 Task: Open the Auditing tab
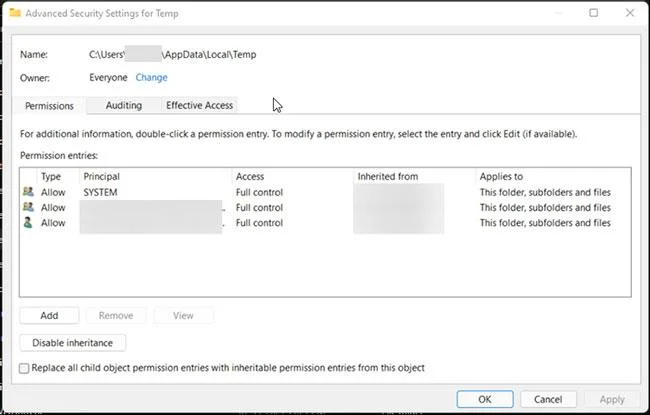tap(124, 105)
